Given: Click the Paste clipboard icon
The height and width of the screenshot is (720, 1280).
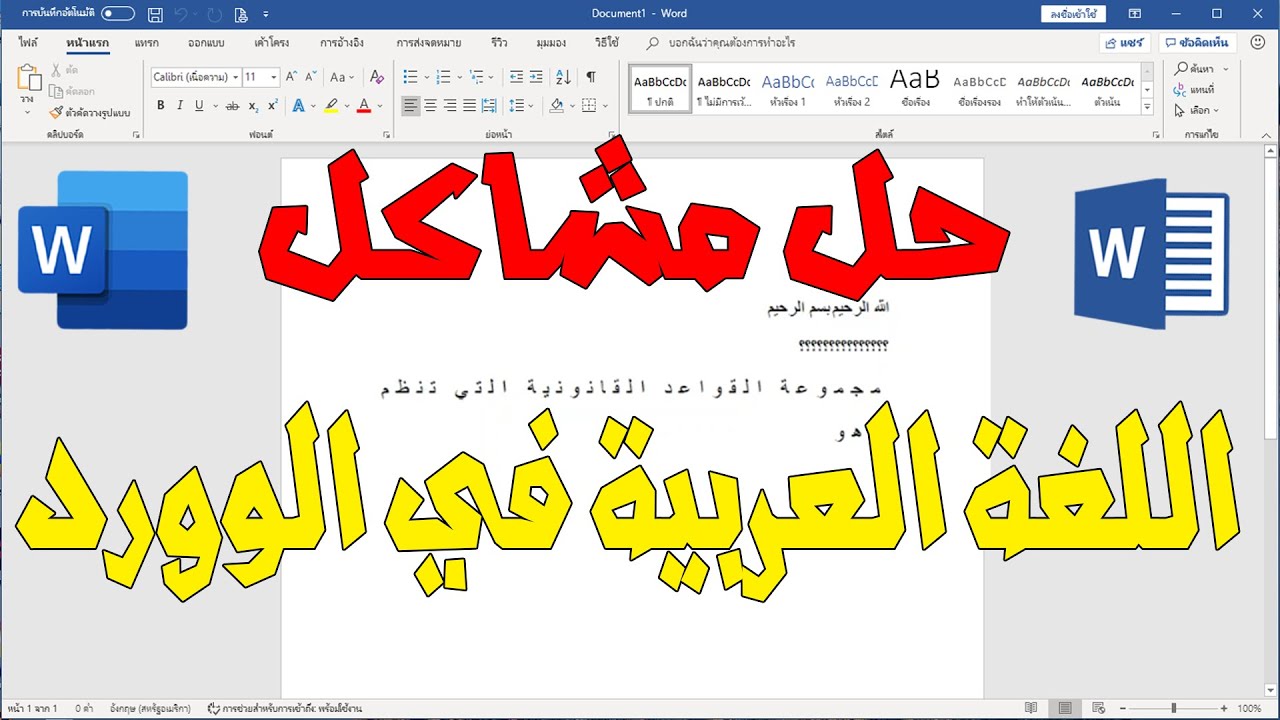Looking at the screenshot, I should pyautogui.click(x=28, y=79).
